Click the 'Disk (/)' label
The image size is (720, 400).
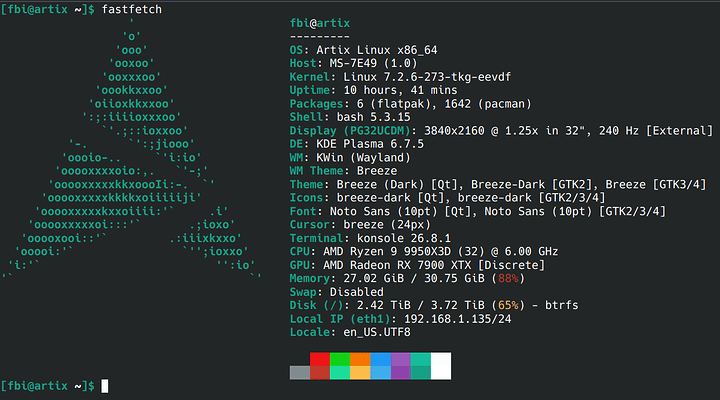click(316, 305)
